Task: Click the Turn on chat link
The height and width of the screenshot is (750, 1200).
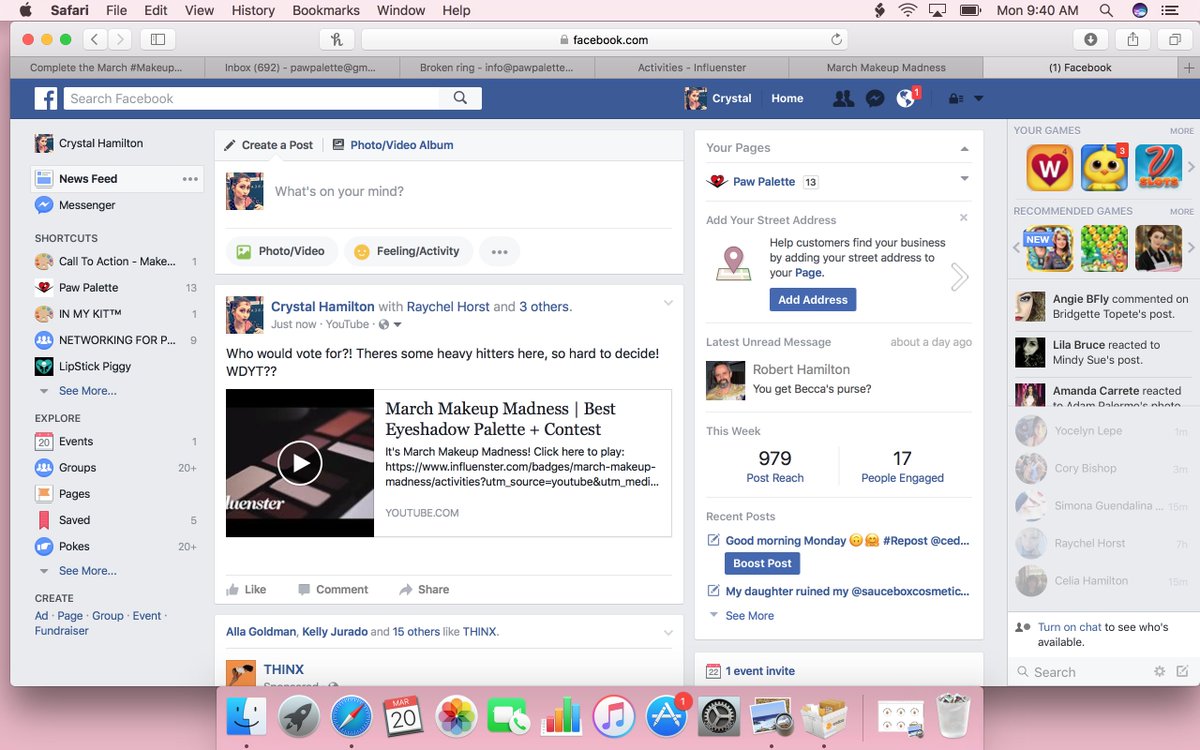Action: tap(1069, 627)
